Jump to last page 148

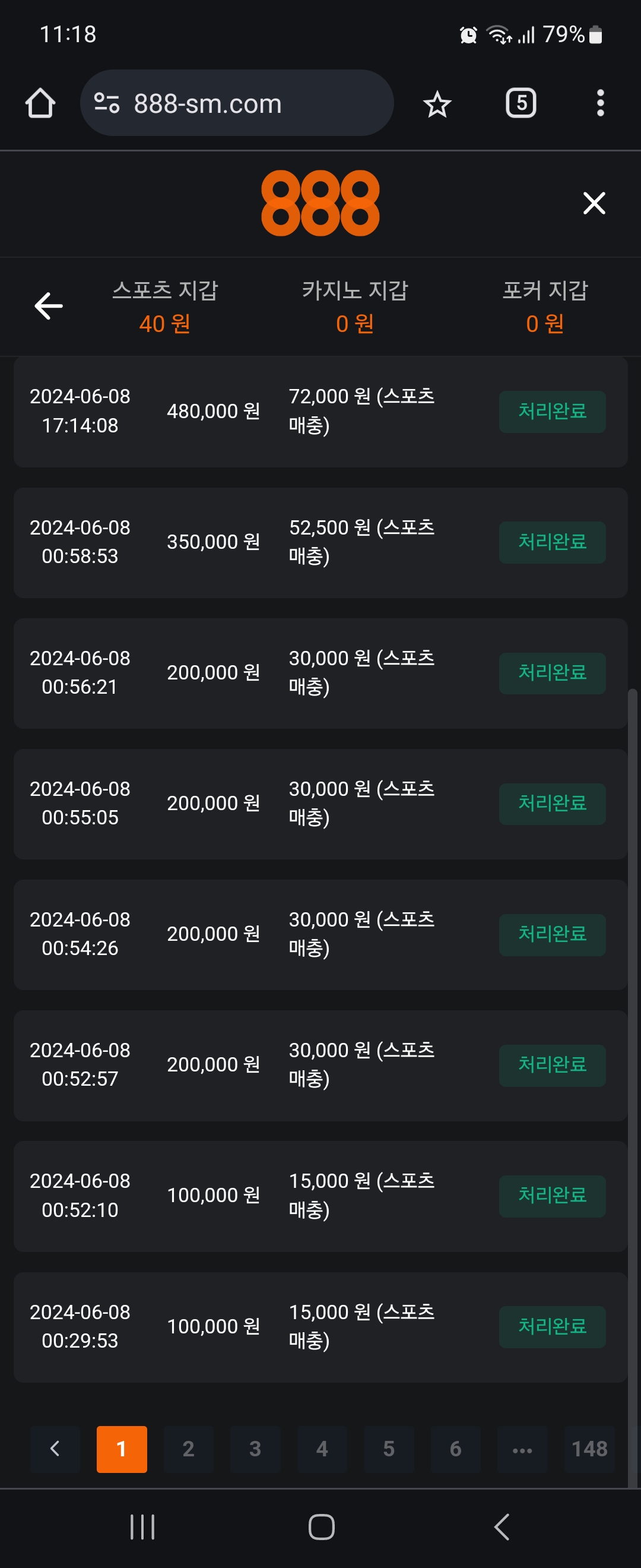(x=589, y=1449)
